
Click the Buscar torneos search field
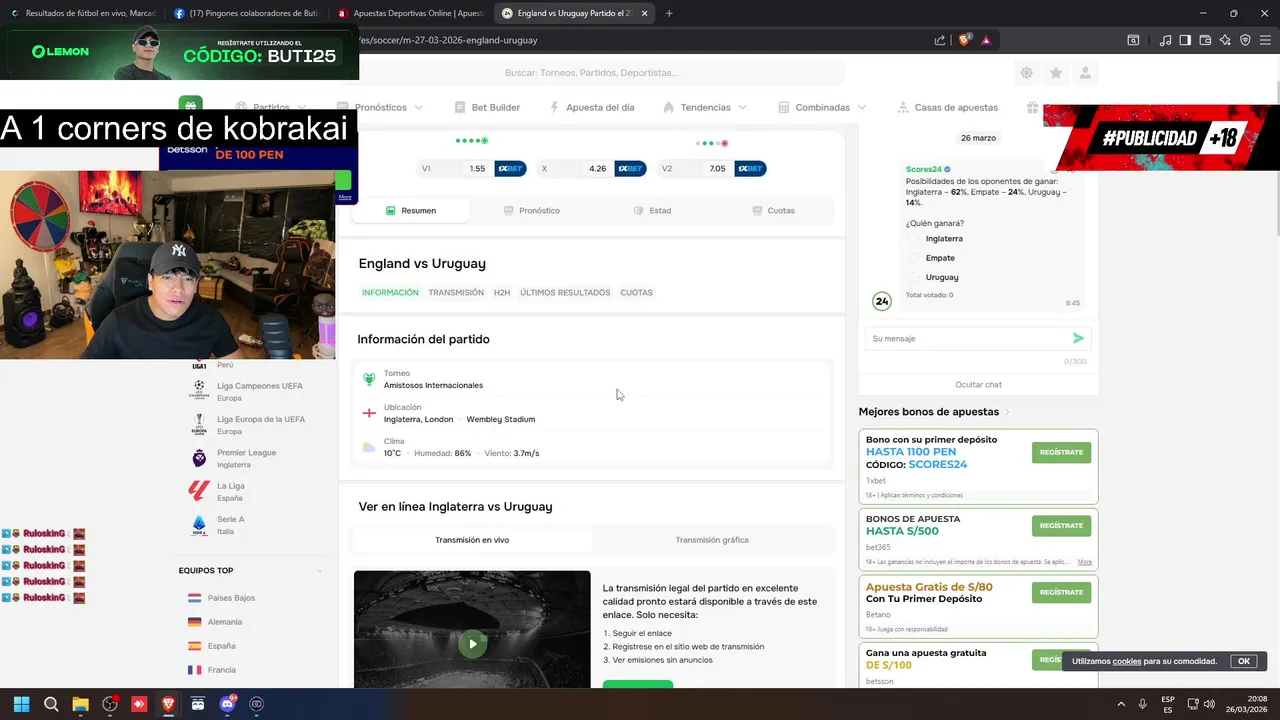click(592, 73)
